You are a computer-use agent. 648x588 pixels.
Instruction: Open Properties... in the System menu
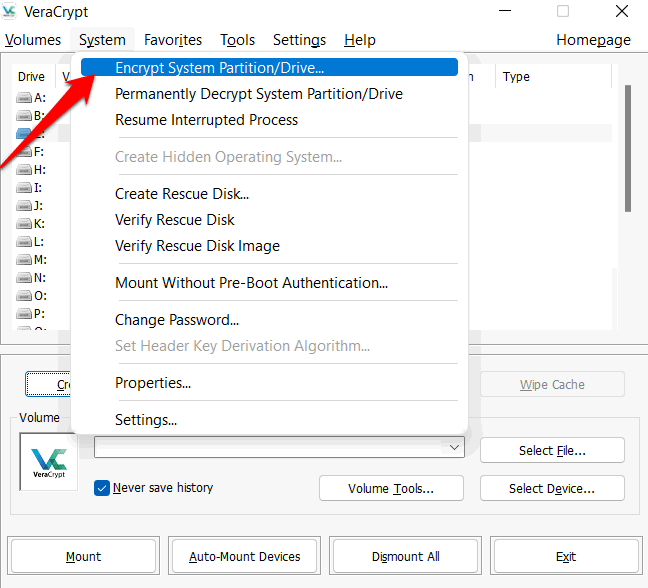point(269,383)
